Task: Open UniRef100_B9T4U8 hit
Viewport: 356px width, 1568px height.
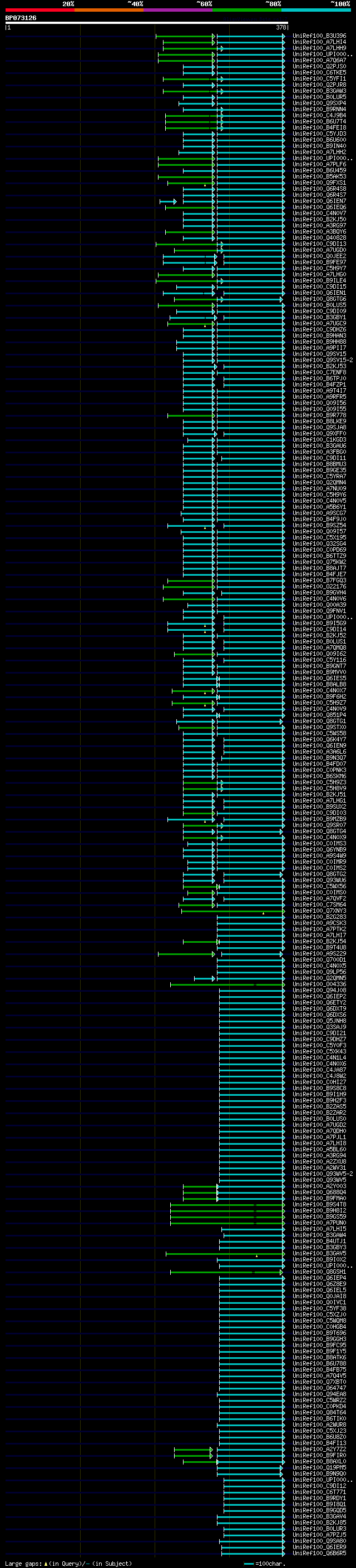Action: pyautogui.click(x=319, y=947)
